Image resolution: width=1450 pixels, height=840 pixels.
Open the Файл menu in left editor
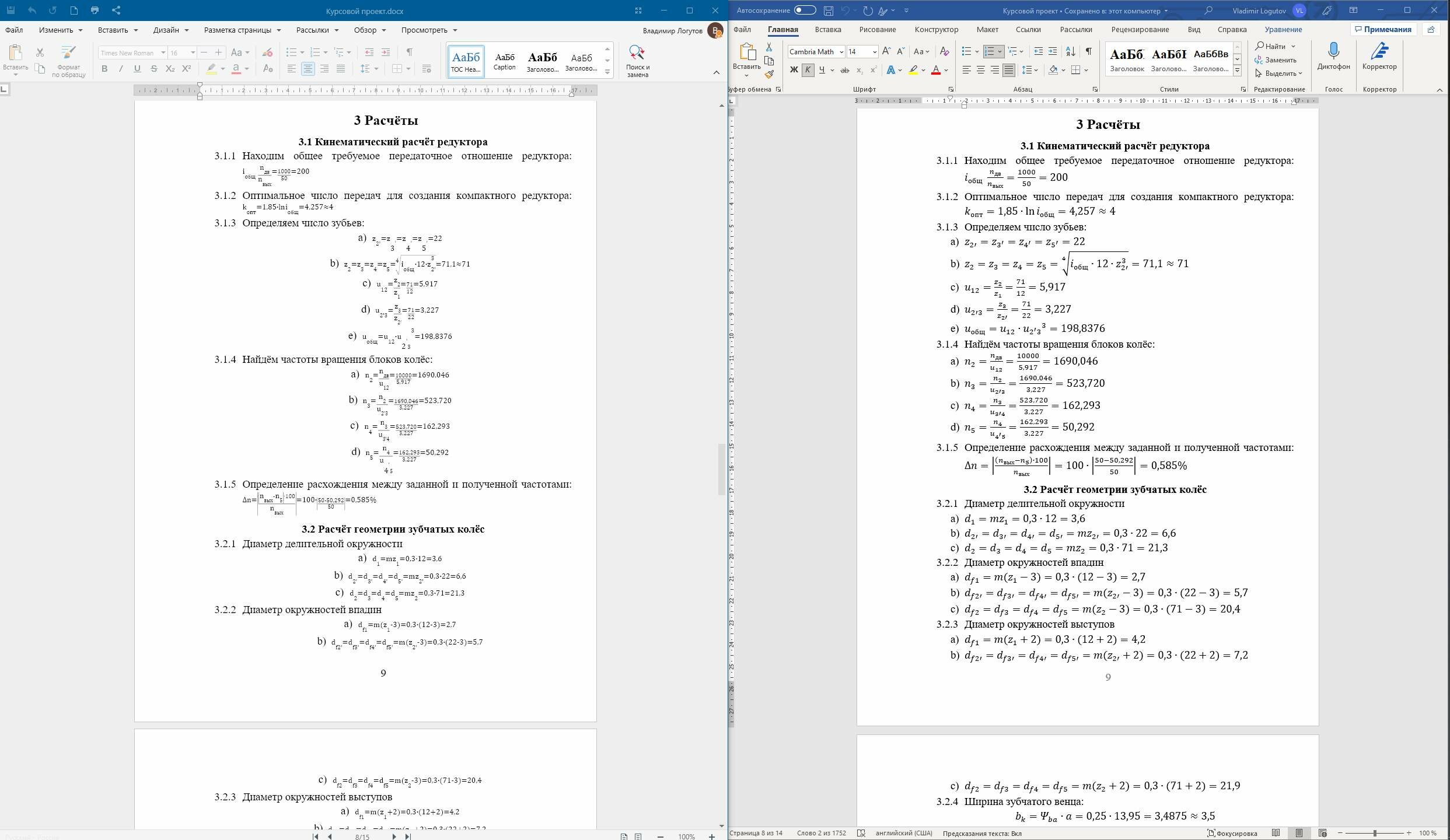(14, 30)
